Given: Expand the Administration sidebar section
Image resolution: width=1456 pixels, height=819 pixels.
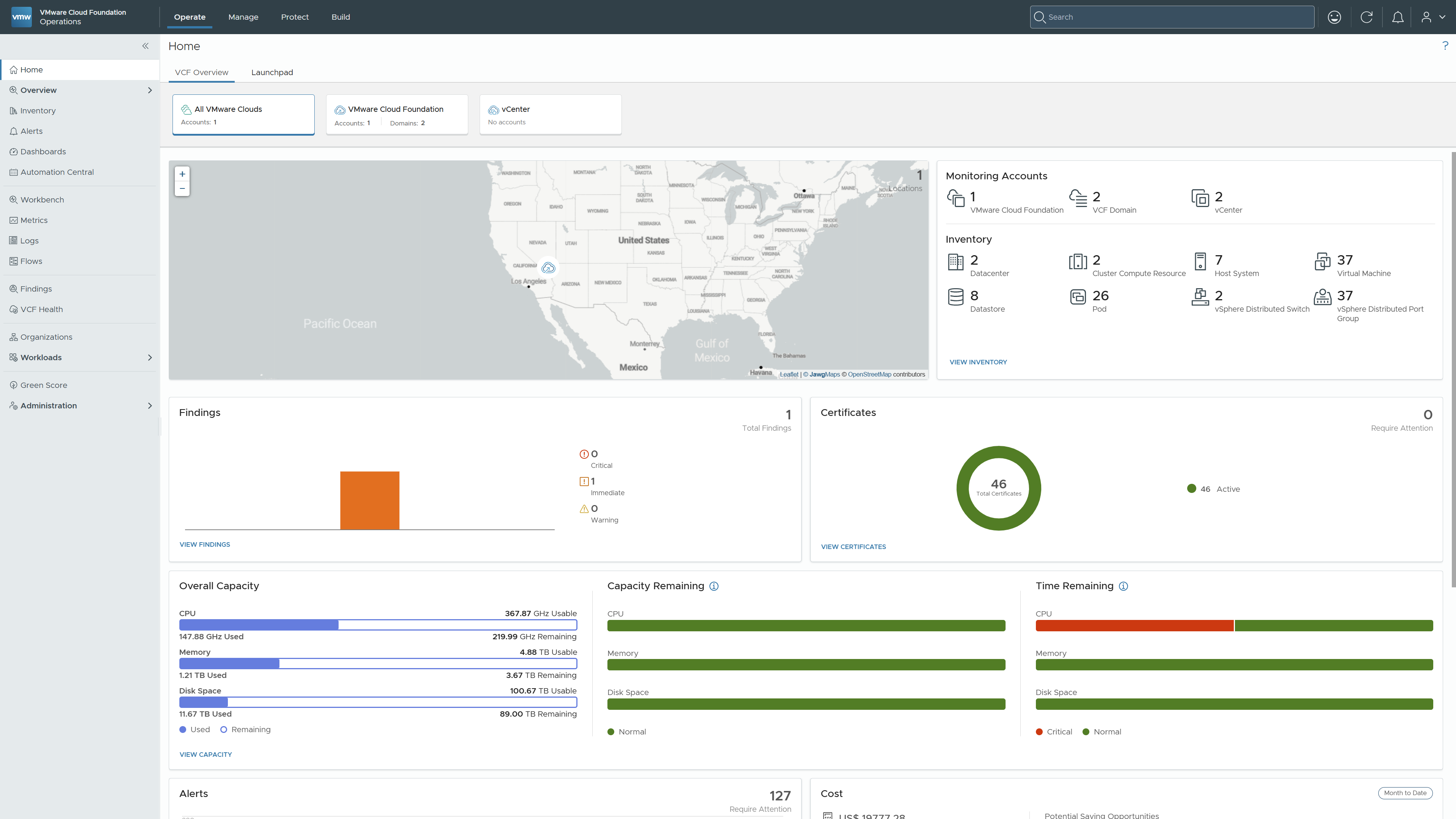Looking at the screenshot, I should click(149, 405).
